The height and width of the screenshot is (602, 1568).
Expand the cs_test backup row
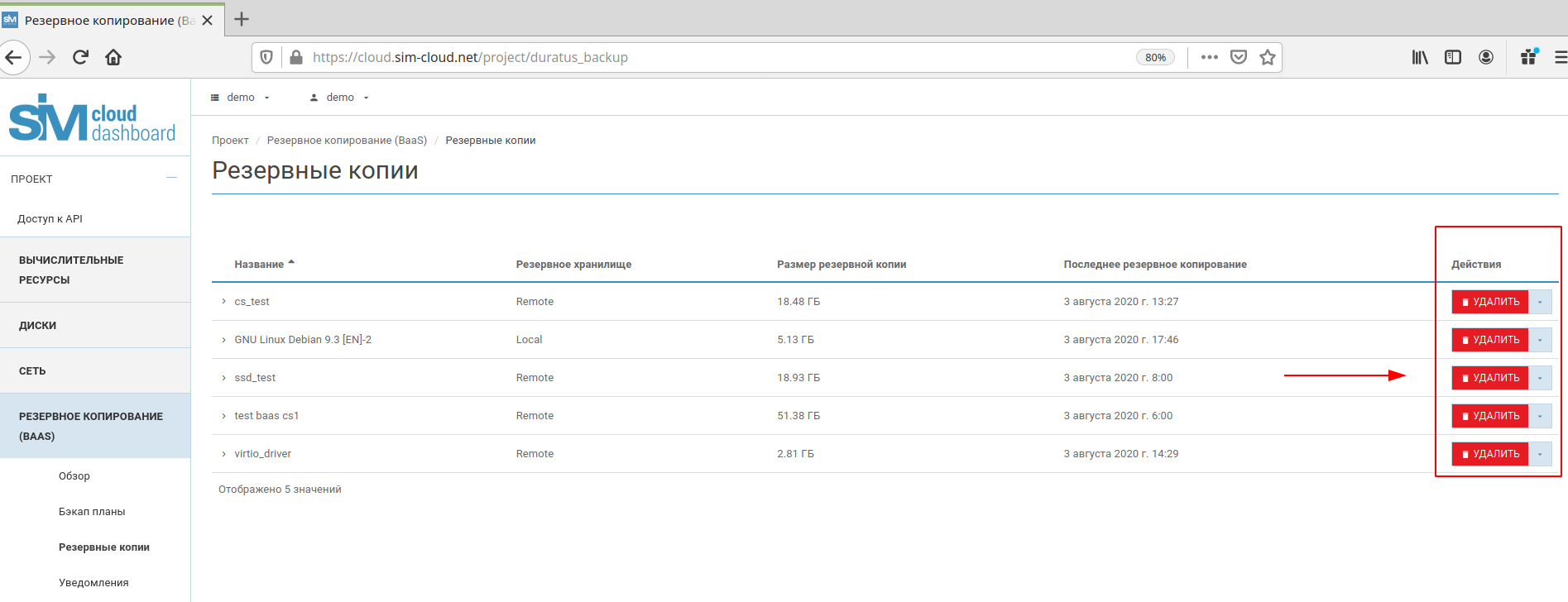(223, 302)
